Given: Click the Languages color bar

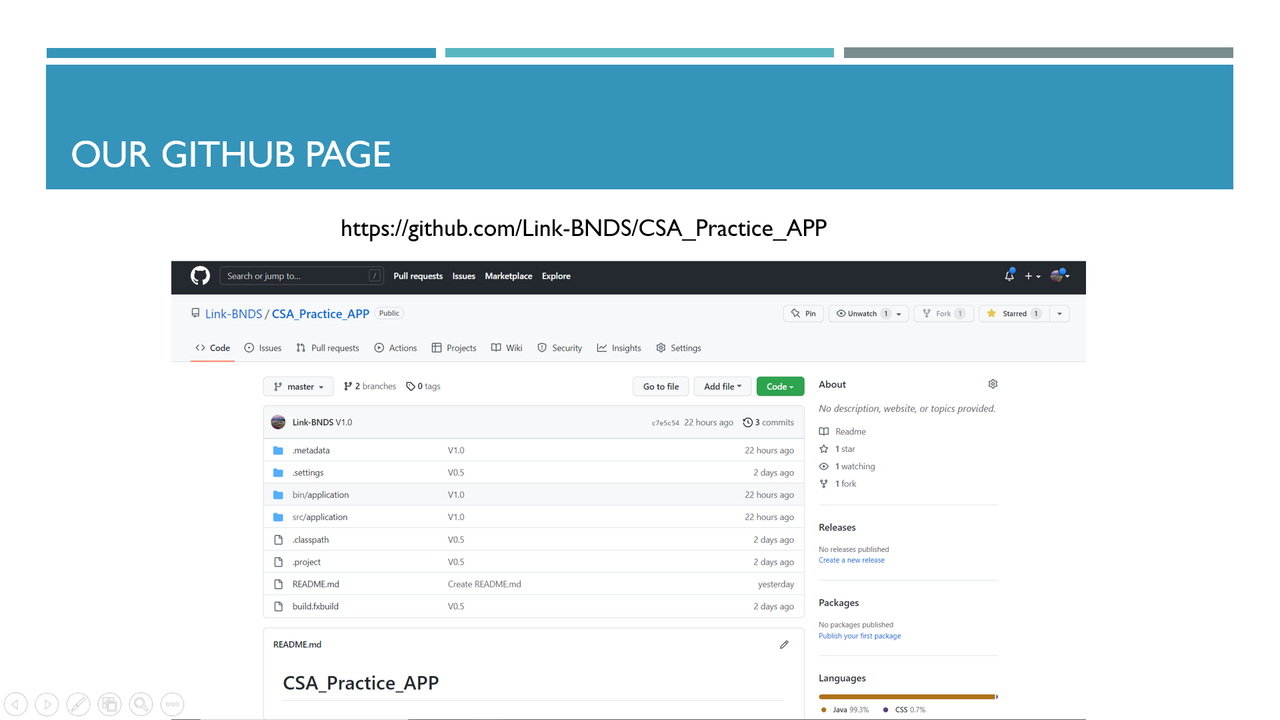Looking at the screenshot, I should [x=908, y=696].
